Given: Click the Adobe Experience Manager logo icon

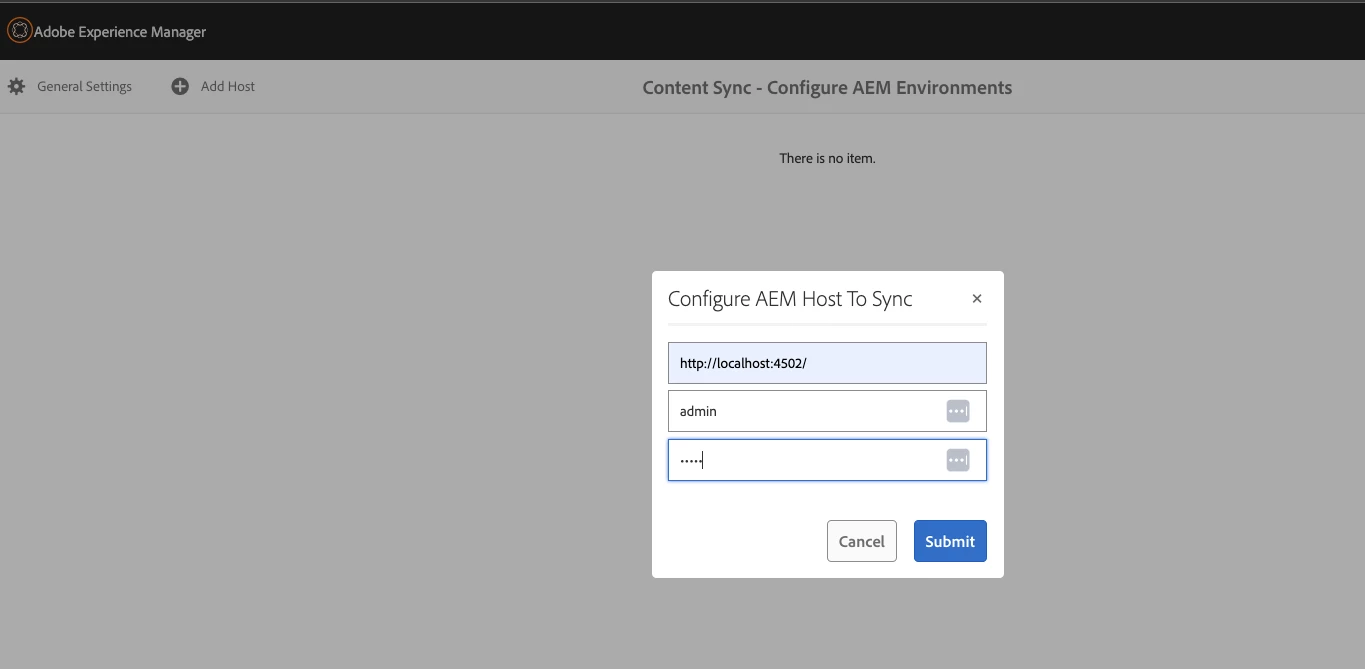Looking at the screenshot, I should click(x=20, y=31).
